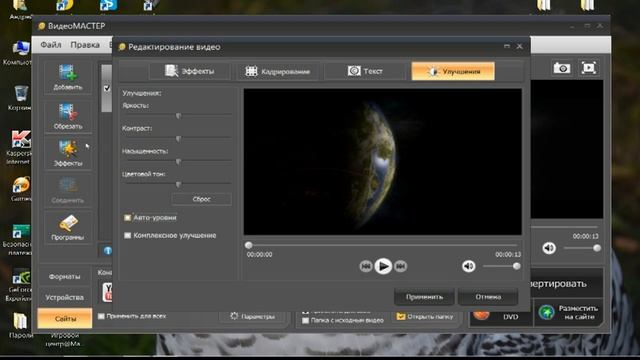Jump to next frame in preview

pyautogui.click(x=400, y=266)
